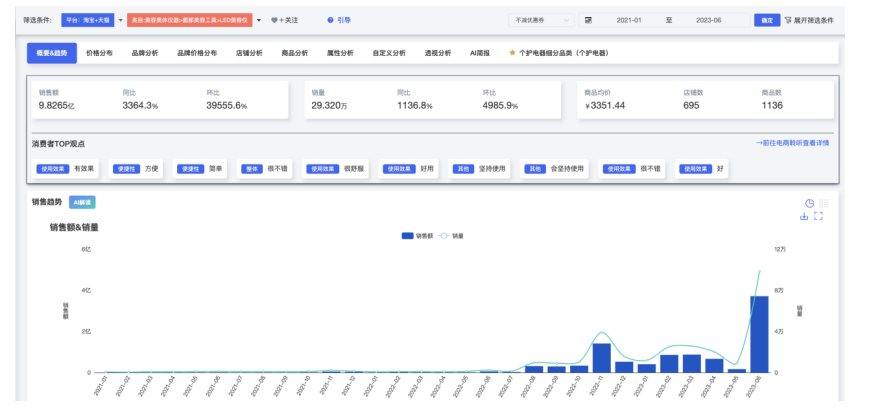Viewport: 872px width, 418px height.
Task: Click the 39555.6% 环比 value
Action: (x=226, y=106)
